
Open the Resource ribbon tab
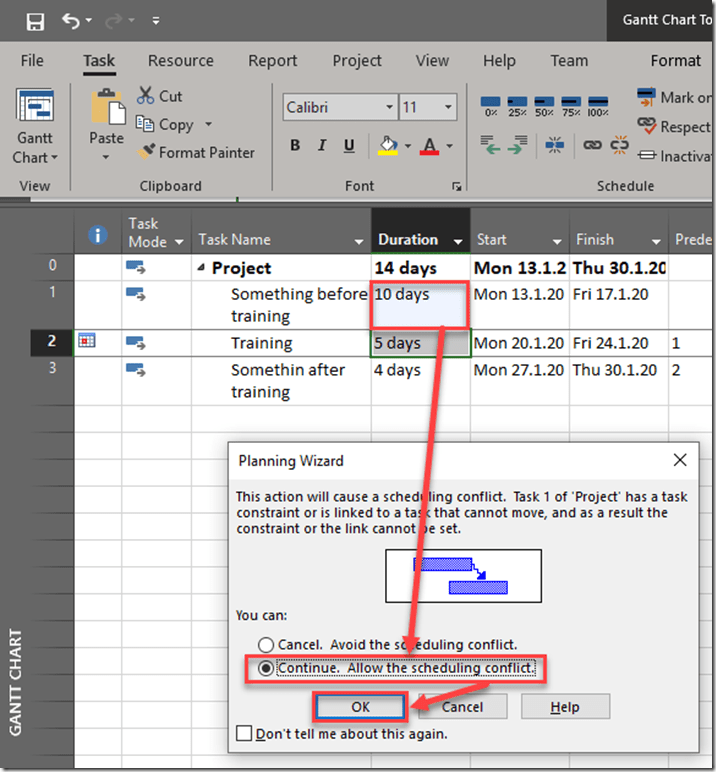[x=180, y=61]
